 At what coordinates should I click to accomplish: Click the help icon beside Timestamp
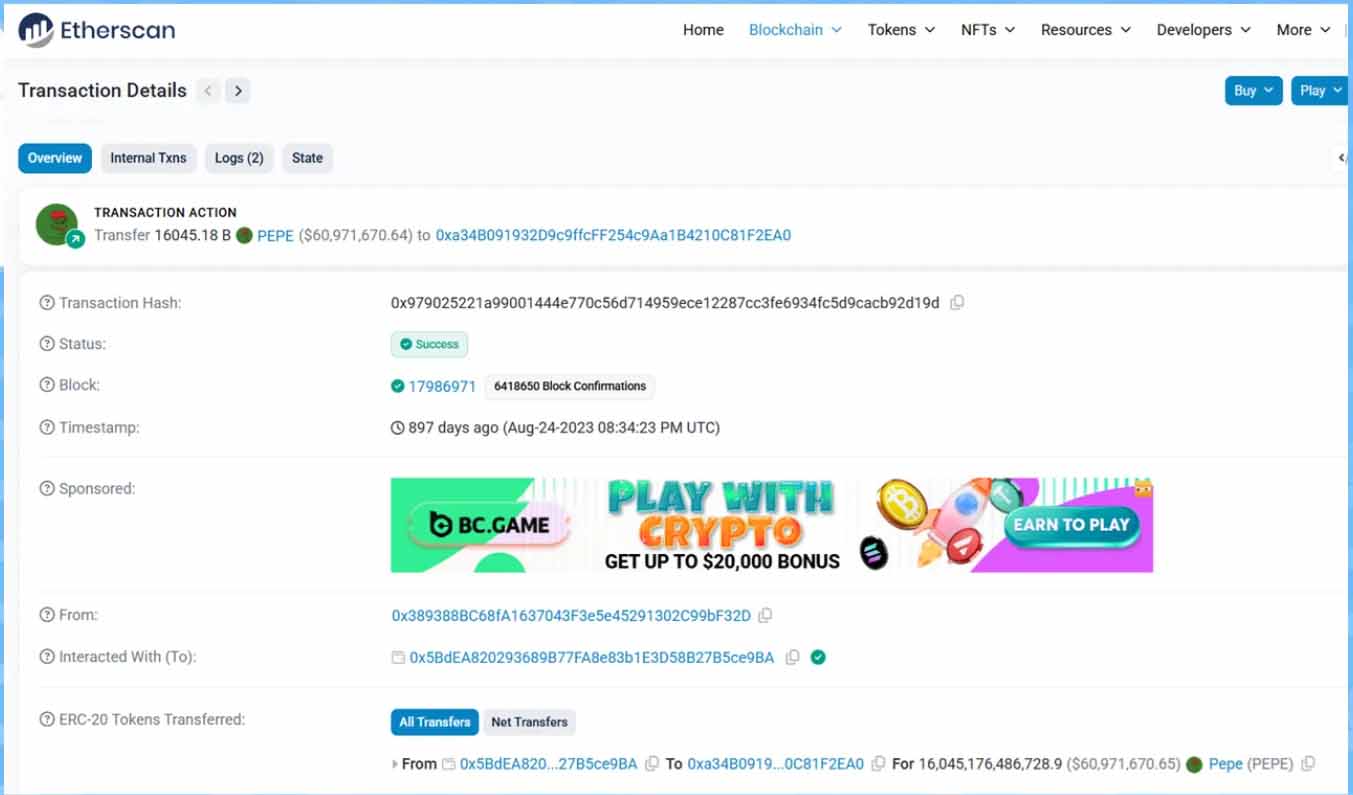click(46, 427)
